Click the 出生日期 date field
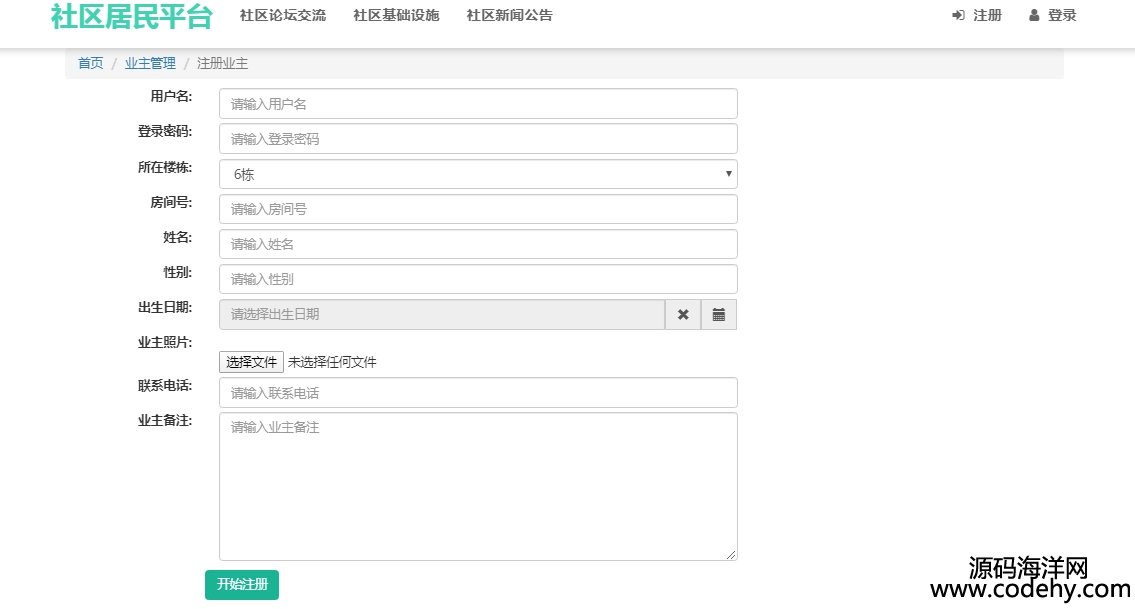Screen dimensions: 1135x609 [x=442, y=314]
